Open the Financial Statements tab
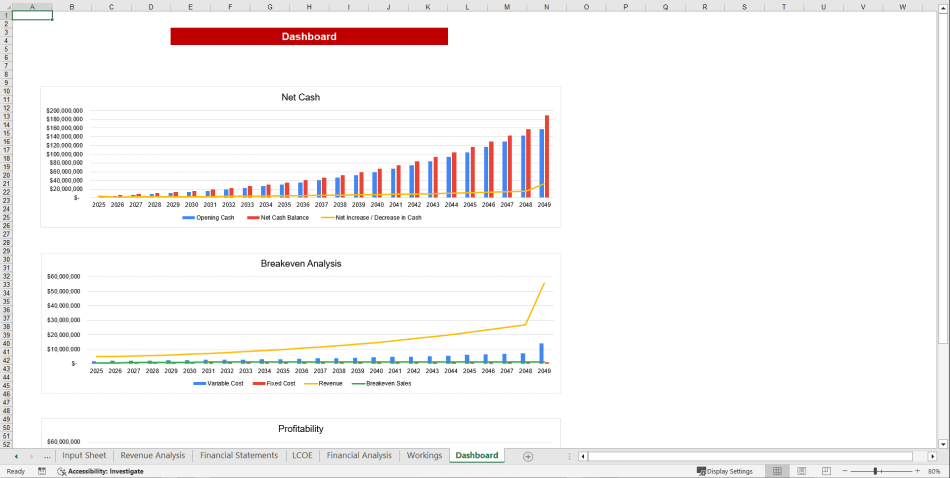This screenshot has height=478, width=950. [x=239, y=456]
